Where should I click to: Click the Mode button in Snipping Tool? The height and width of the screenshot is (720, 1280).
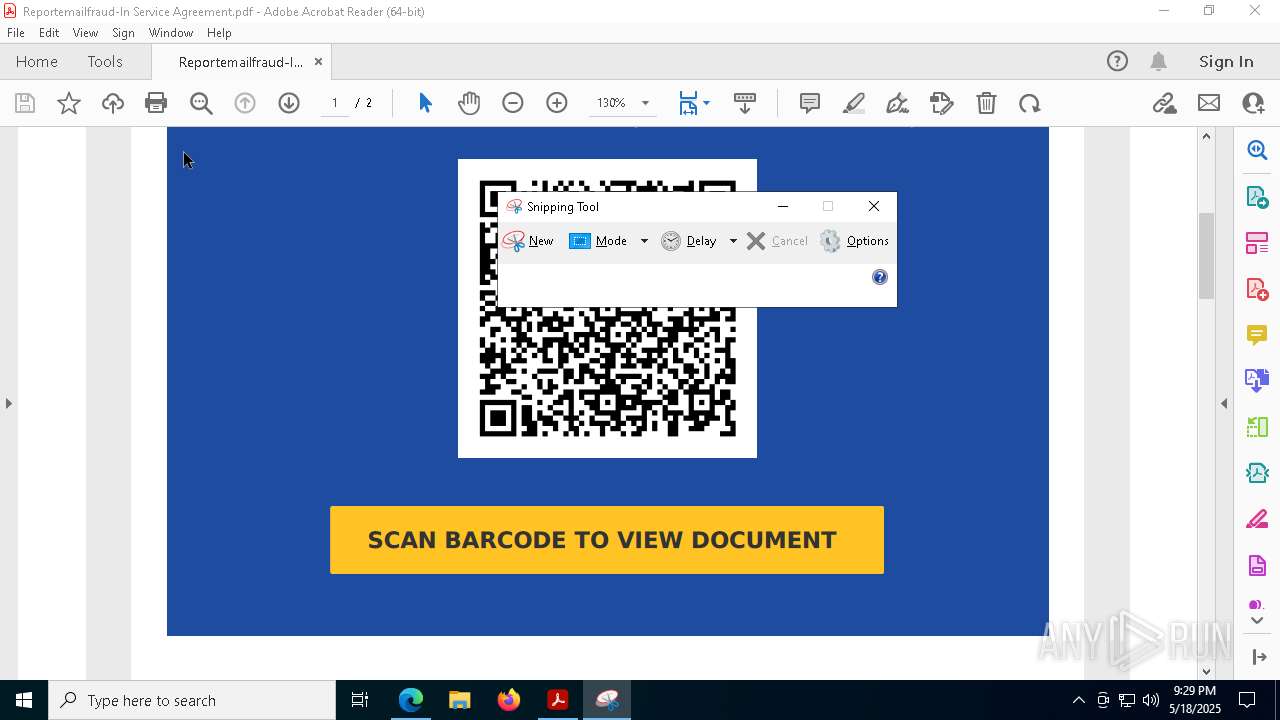pyautogui.click(x=598, y=241)
